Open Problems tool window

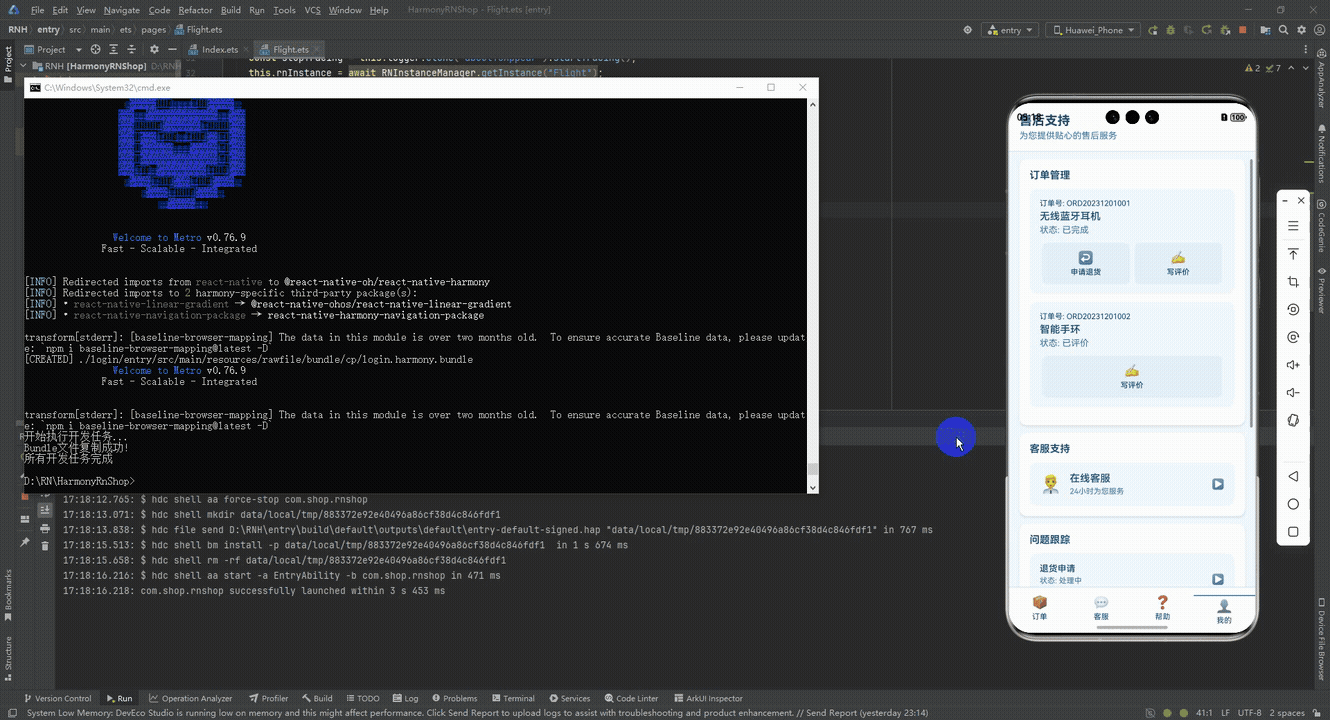click(x=453, y=698)
